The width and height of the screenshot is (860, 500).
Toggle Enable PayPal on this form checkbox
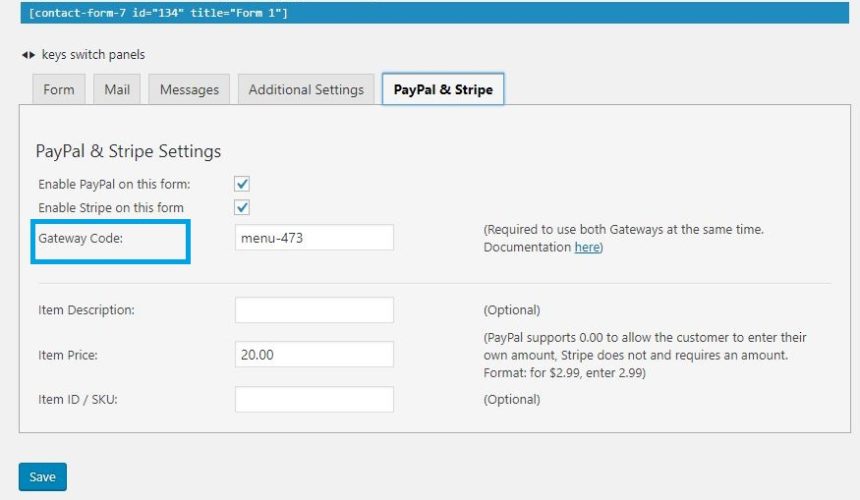click(242, 184)
